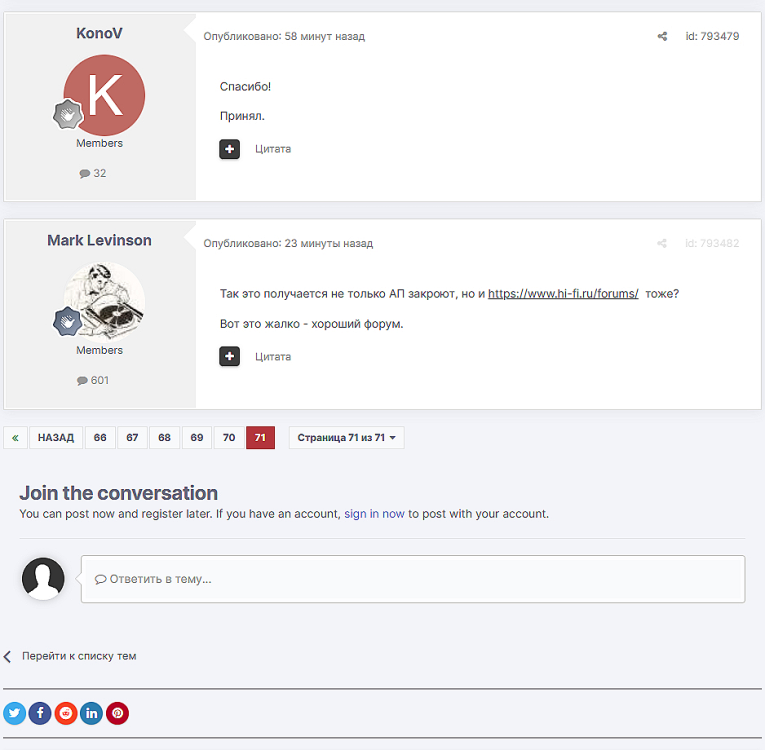
Task: Click plus multiquote icon on Mark Levinson's post
Action: [230, 356]
